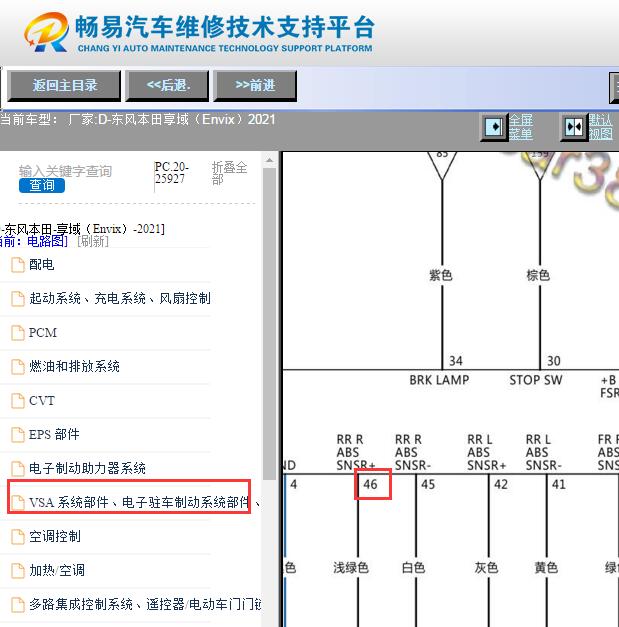Click pin 30 above STOP SW
The width and height of the screenshot is (619, 627).
tap(553, 361)
